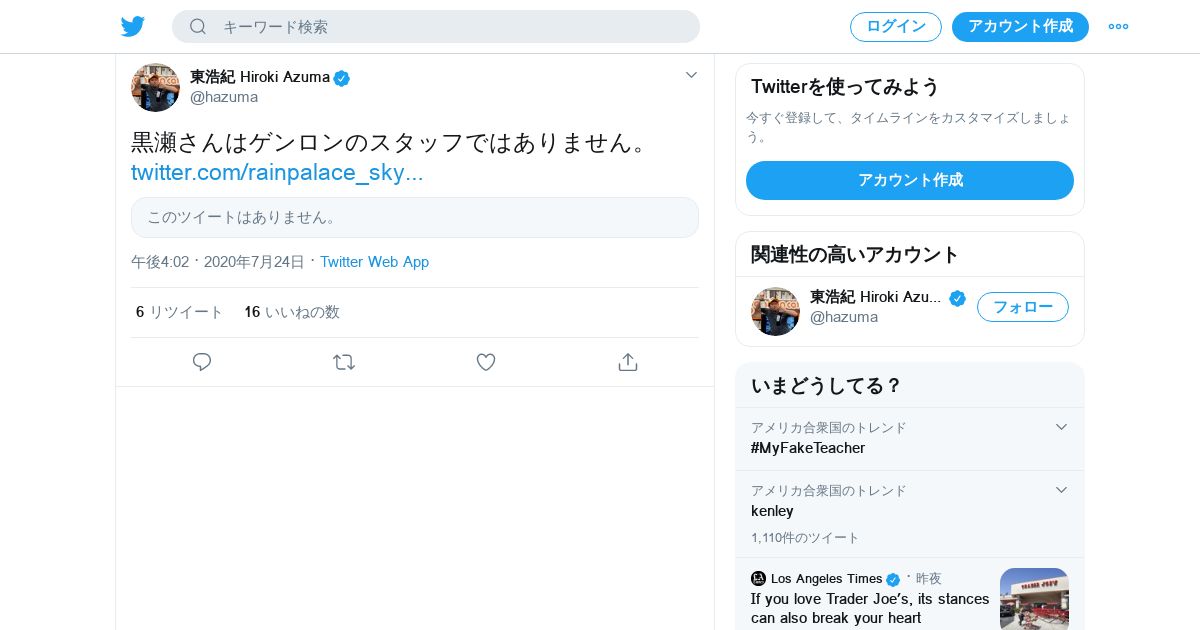The width and height of the screenshot is (1200, 630).
Task: Open the Trader Joe's article thumbnail
Action: click(1034, 599)
